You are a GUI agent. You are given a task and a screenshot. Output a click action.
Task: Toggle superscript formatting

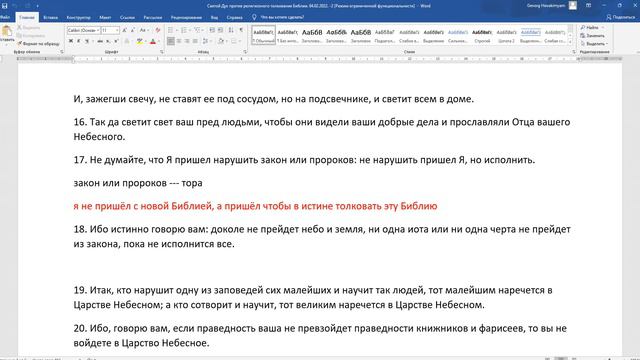116,41
